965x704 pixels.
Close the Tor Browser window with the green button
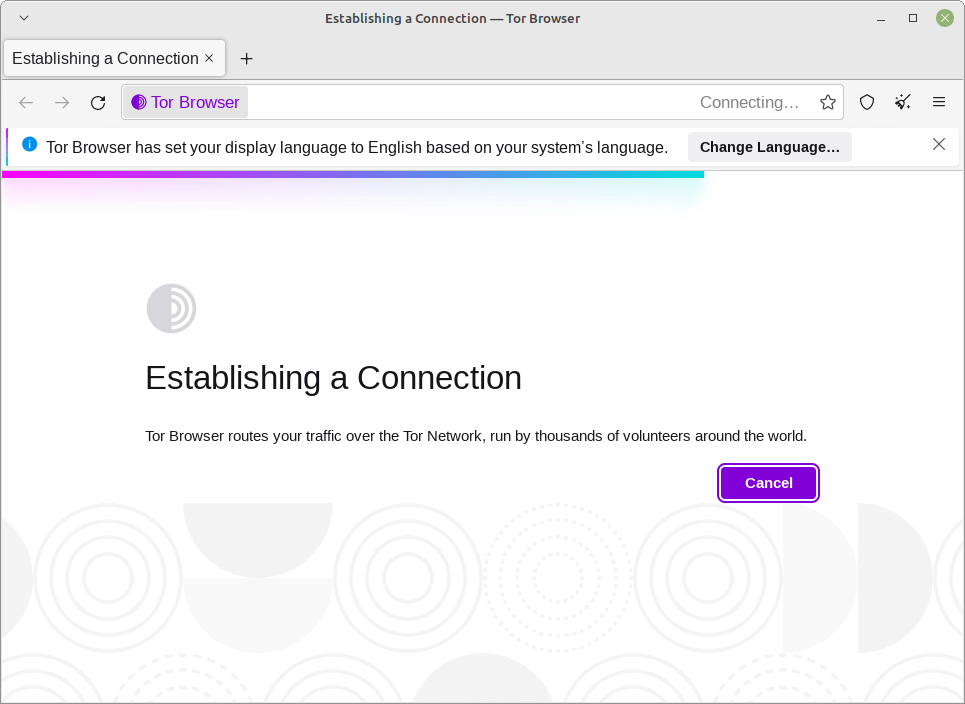945,18
